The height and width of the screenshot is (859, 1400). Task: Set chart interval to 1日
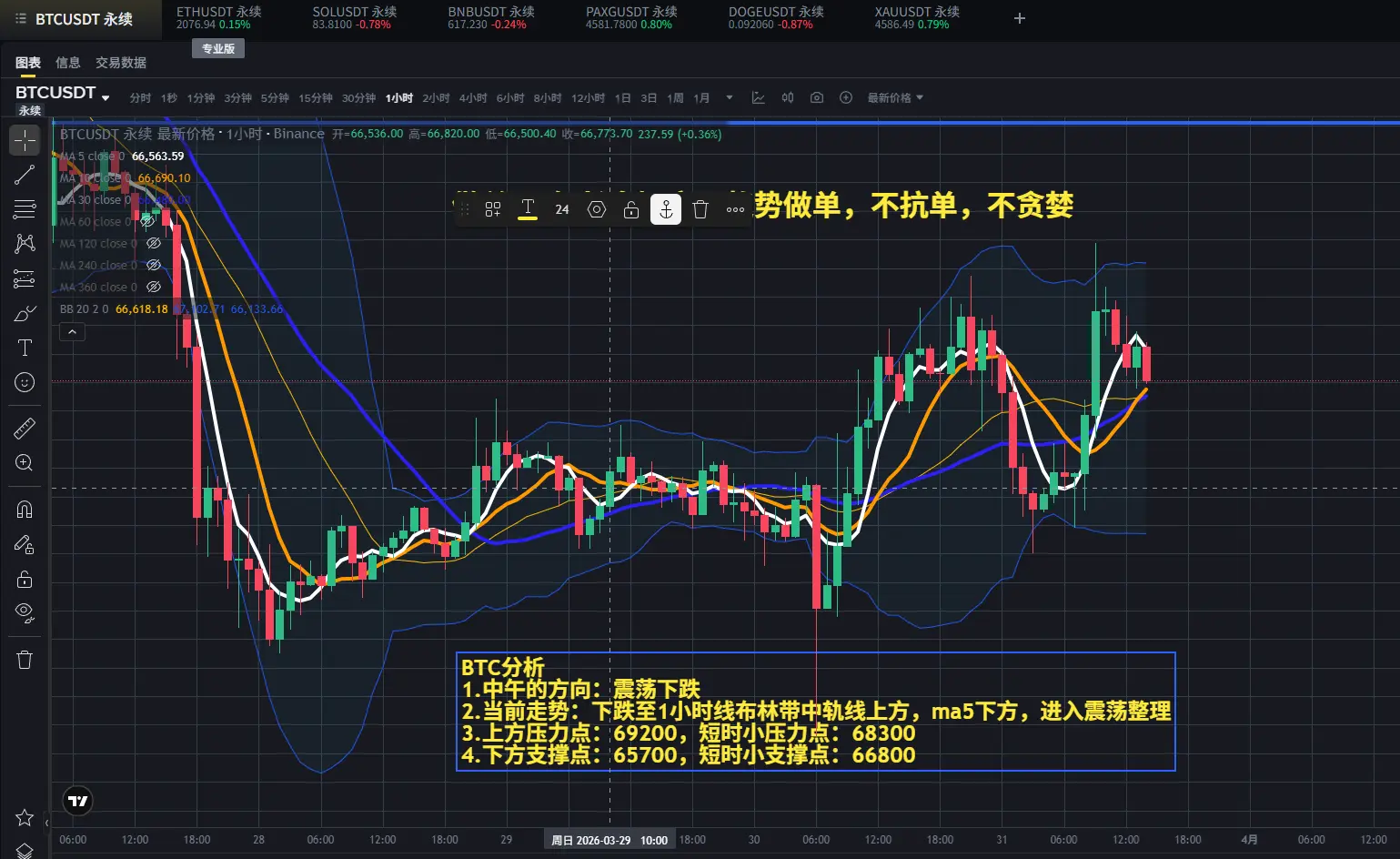click(623, 97)
